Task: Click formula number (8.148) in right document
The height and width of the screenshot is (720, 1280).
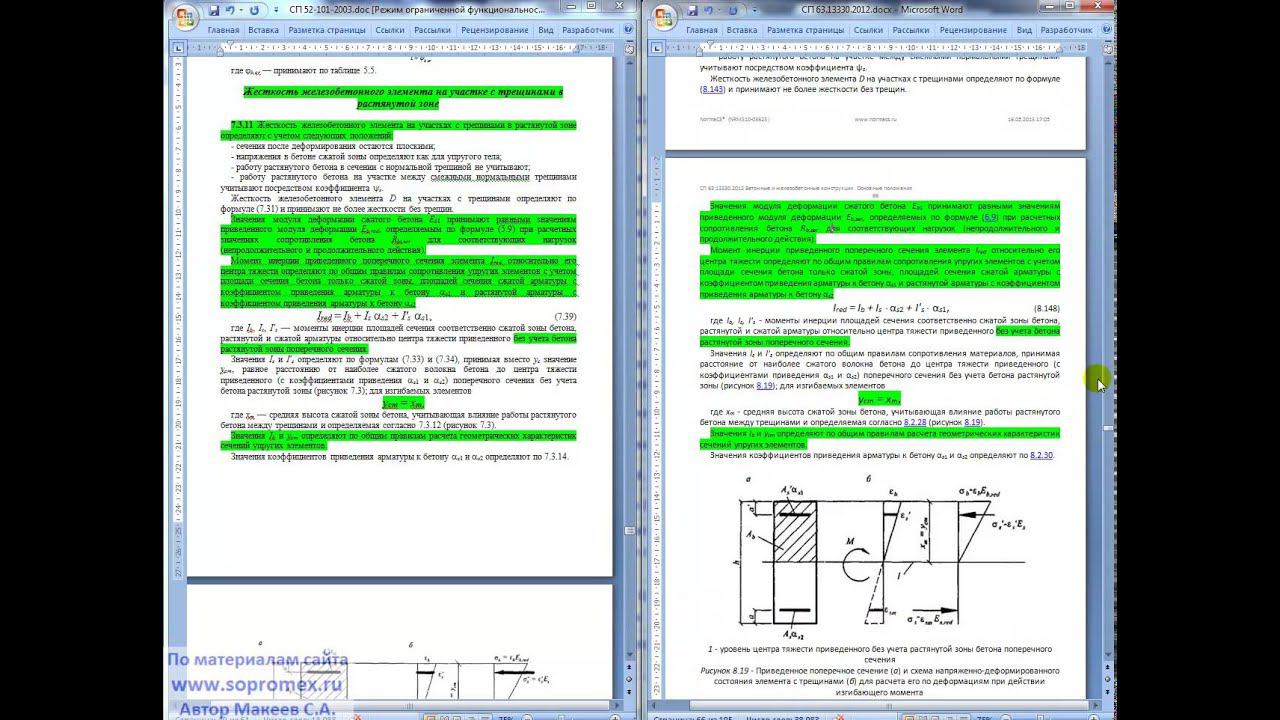Action: point(1045,309)
